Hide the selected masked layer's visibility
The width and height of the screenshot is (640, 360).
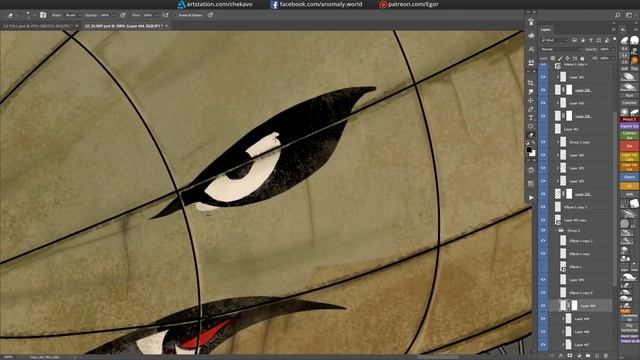point(543,306)
